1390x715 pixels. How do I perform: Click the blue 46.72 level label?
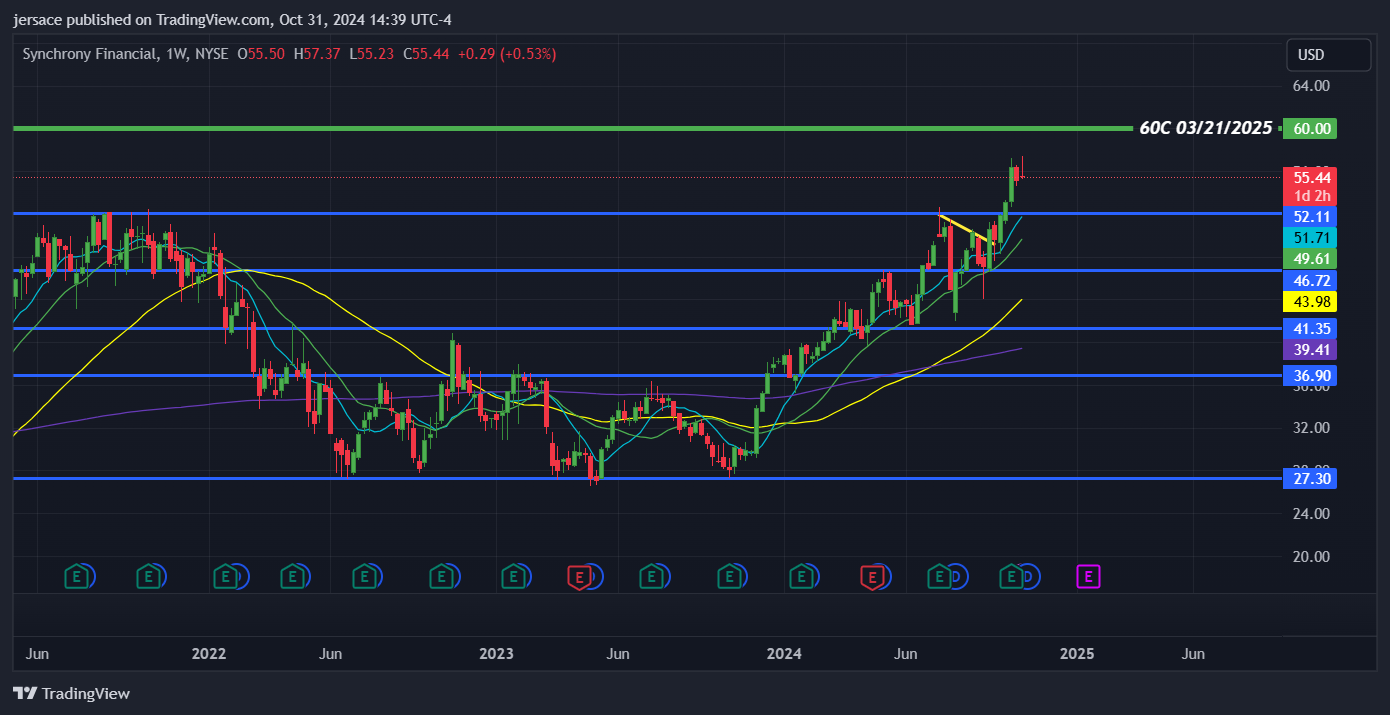[x=1312, y=280]
